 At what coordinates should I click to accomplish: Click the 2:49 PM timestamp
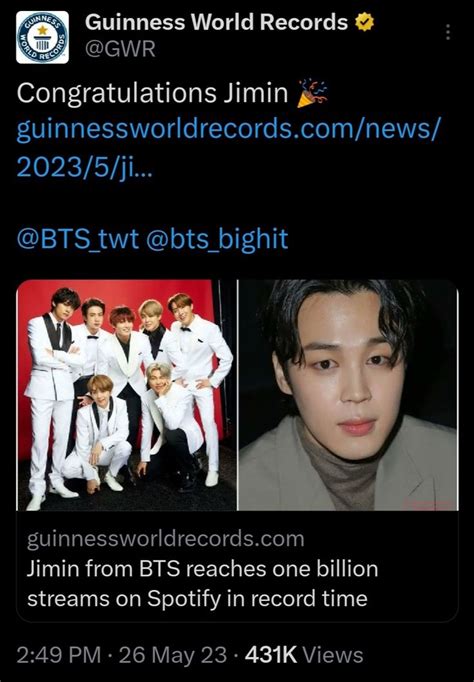59,655
